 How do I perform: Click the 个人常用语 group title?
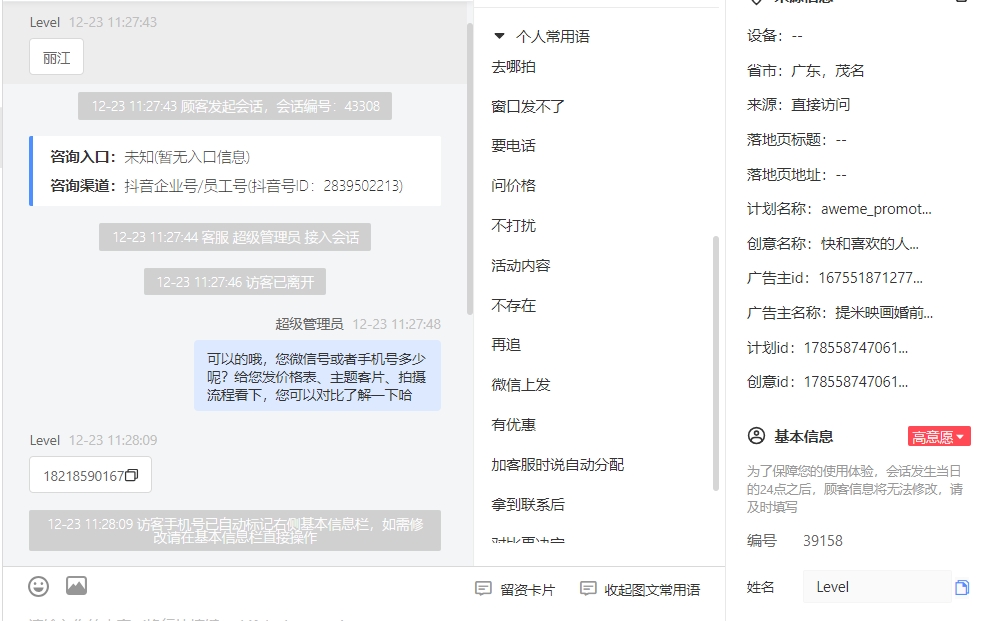click(553, 37)
